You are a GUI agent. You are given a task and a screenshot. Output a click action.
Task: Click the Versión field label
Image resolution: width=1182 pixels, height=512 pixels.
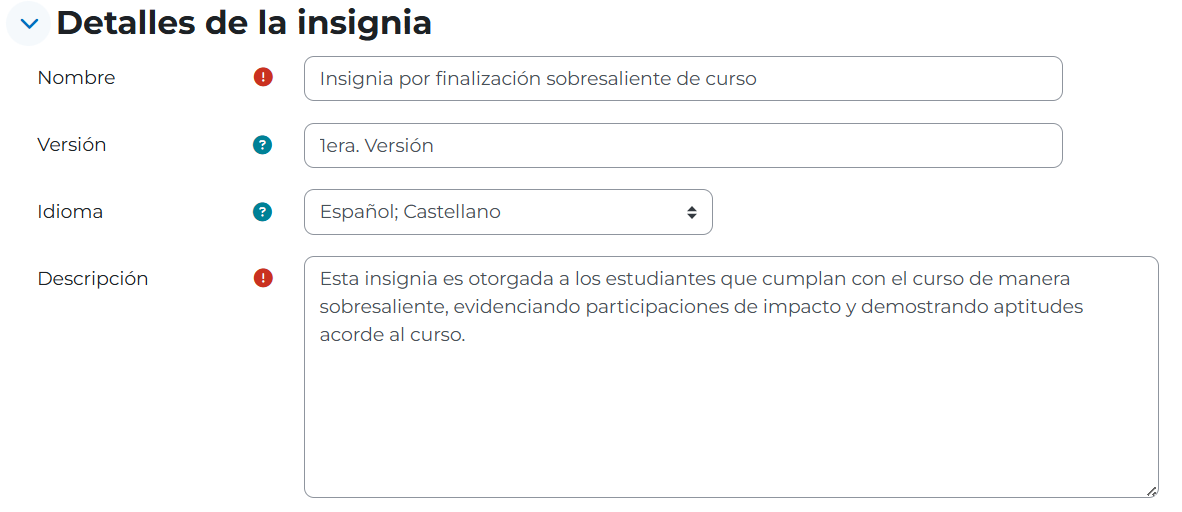point(72,145)
